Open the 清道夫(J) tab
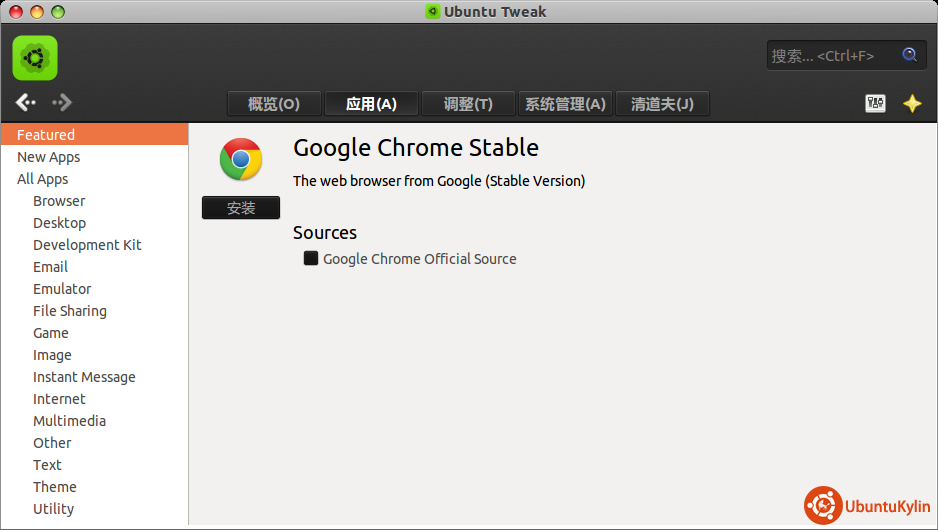Image resolution: width=938 pixels, height=530 pixels. coord(662,104)
